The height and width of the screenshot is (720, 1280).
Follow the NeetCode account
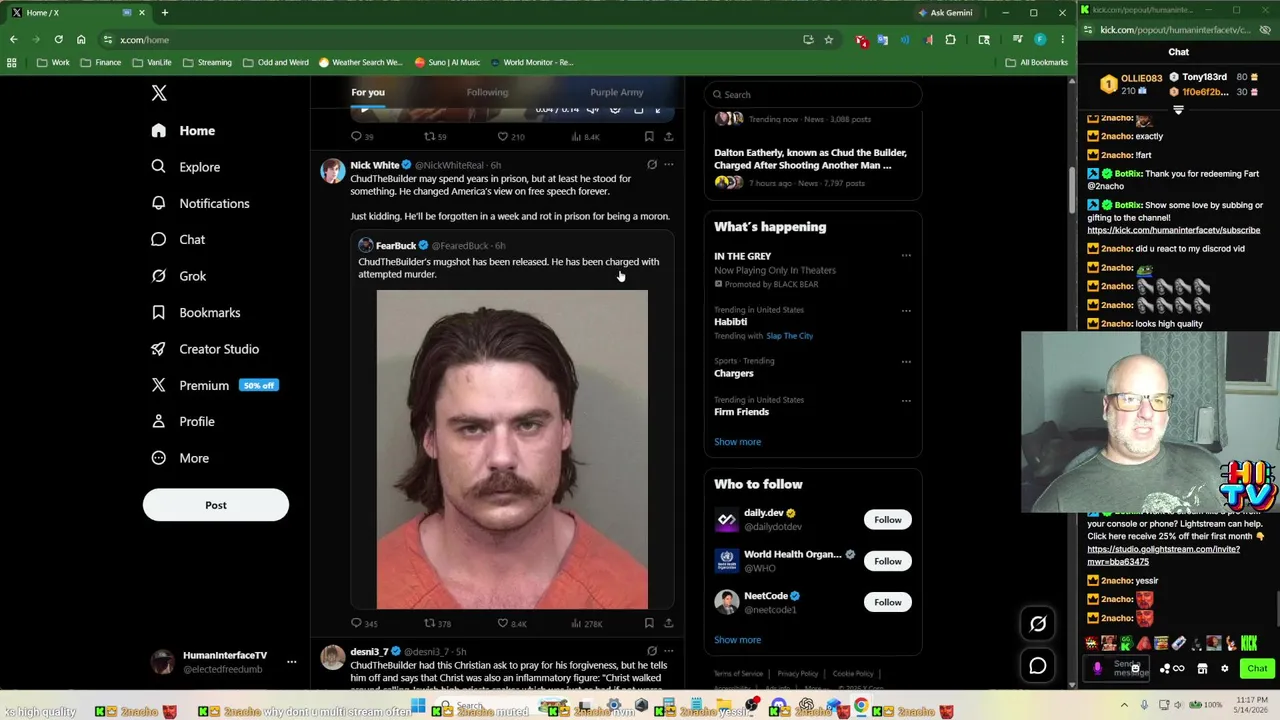(887, 602)
